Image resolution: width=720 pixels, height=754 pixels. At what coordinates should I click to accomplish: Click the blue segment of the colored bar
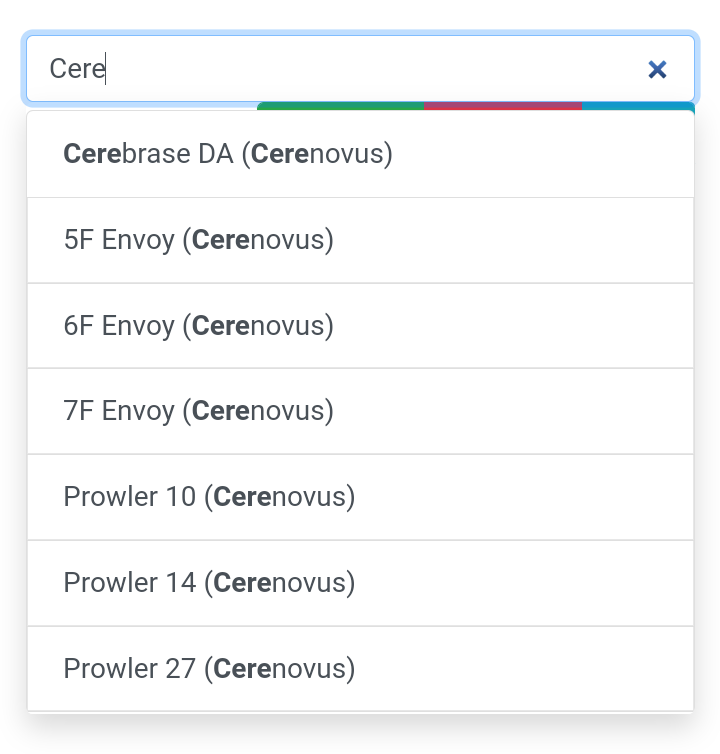click(x=638, y=106)
